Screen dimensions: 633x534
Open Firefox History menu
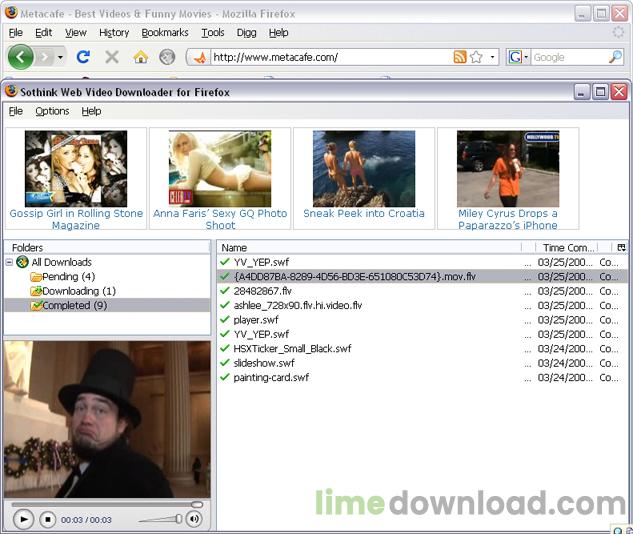tap(114, 33)
